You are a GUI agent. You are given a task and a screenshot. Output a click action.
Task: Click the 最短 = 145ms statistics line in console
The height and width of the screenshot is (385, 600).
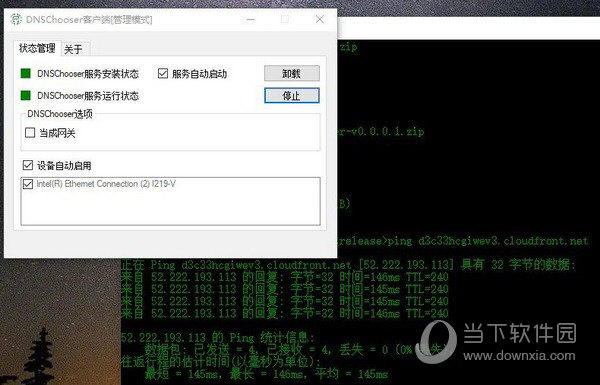coord(266,374)
